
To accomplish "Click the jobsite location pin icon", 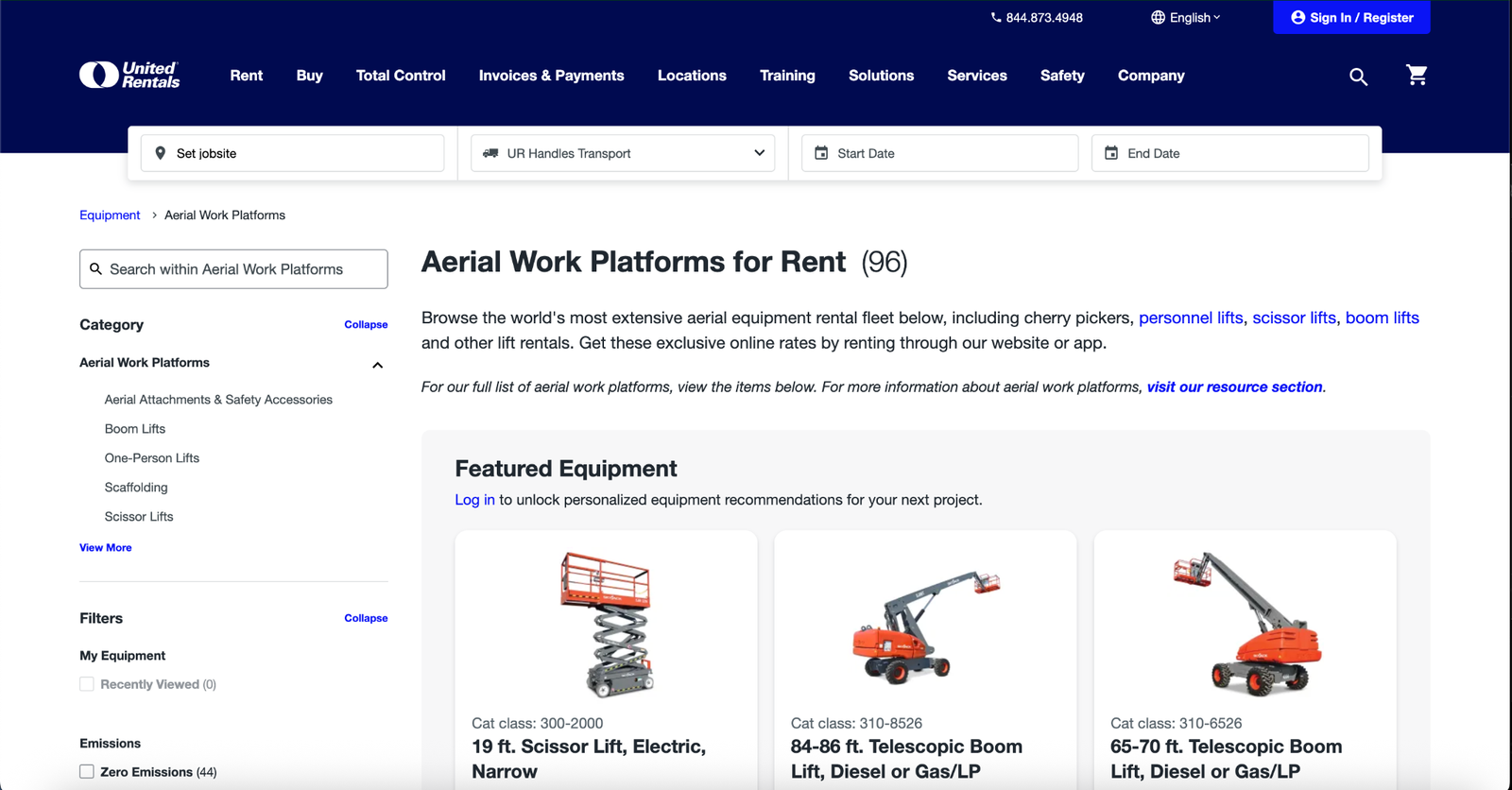I will click(161, 153).
